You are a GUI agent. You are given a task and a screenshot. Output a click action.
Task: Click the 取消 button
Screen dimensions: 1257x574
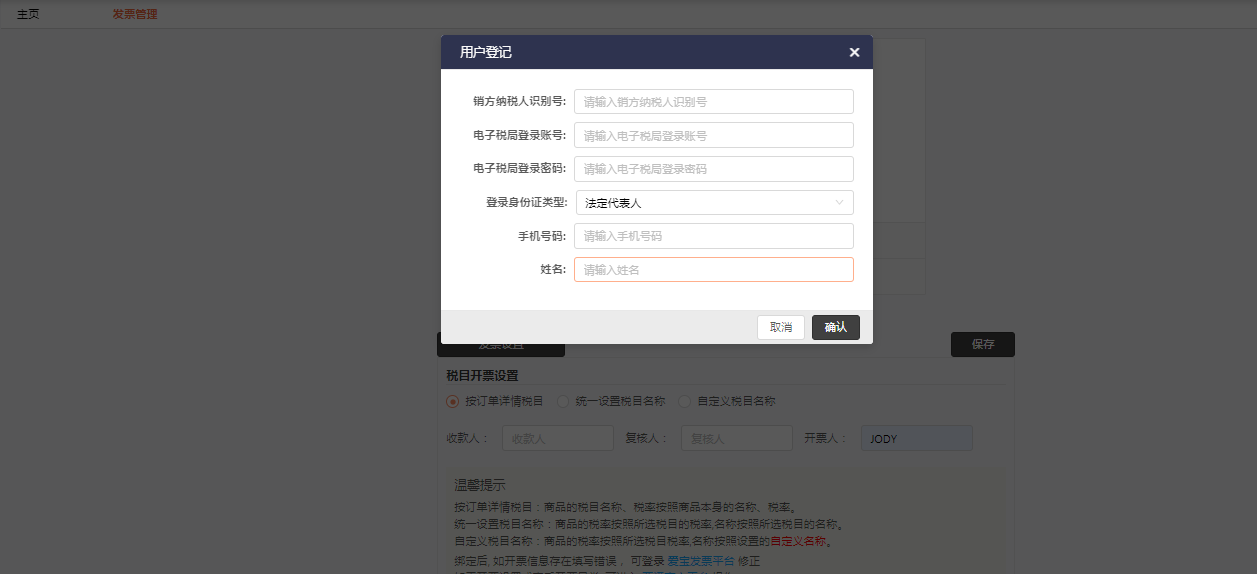781,328
